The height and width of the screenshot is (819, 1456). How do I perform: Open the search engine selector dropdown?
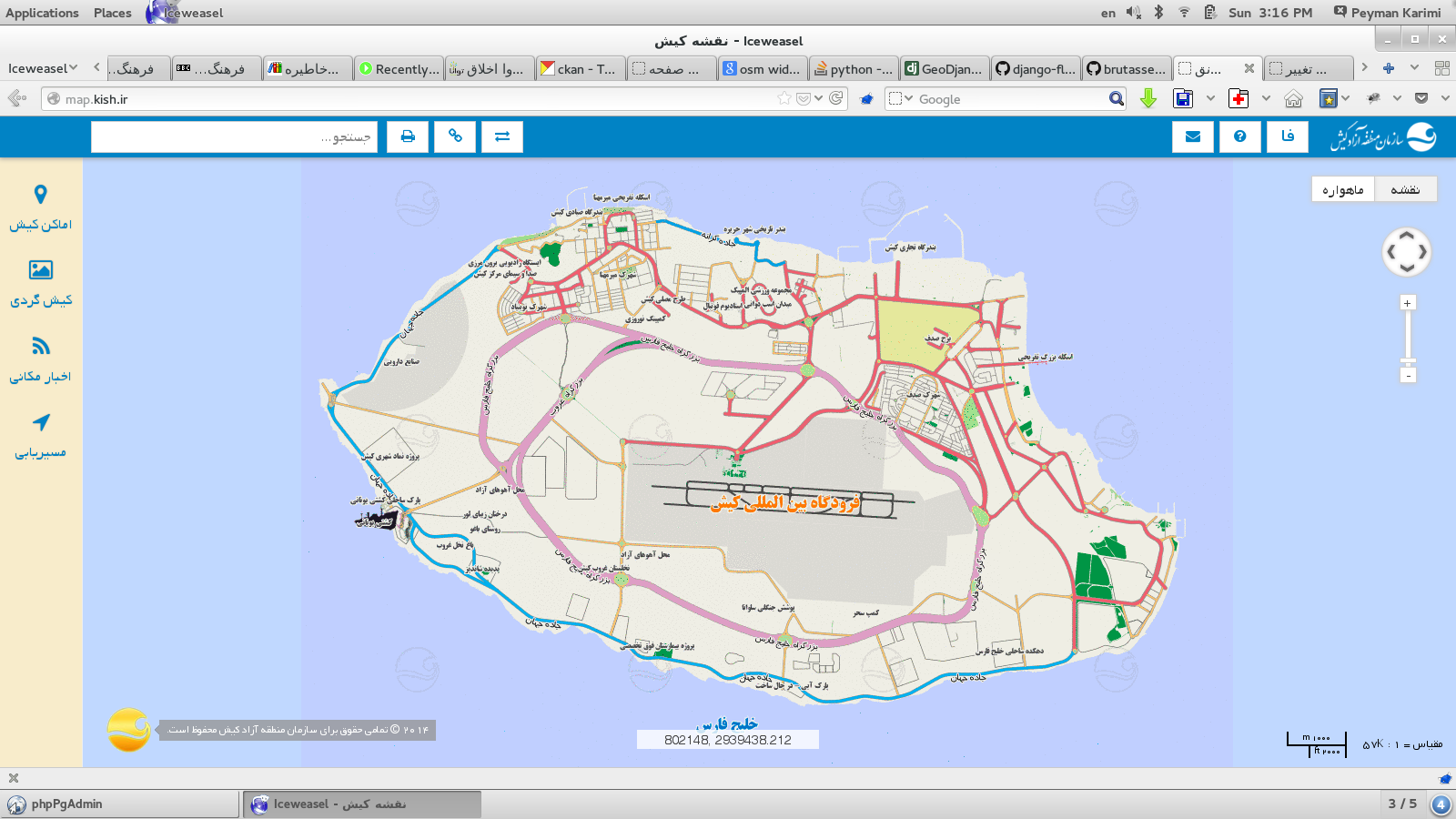tap(901, 98)
